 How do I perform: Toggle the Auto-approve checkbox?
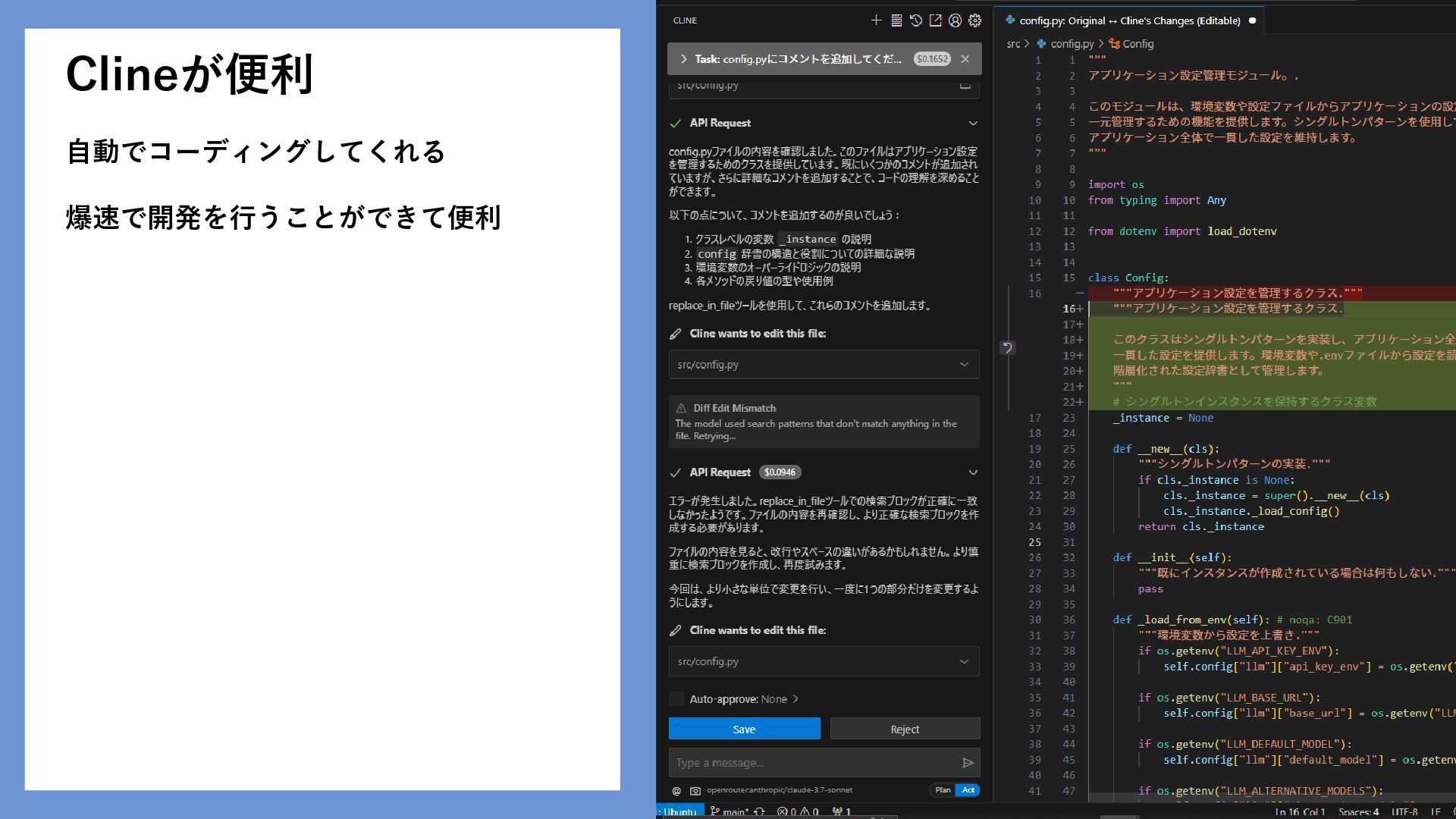(676, 698)
